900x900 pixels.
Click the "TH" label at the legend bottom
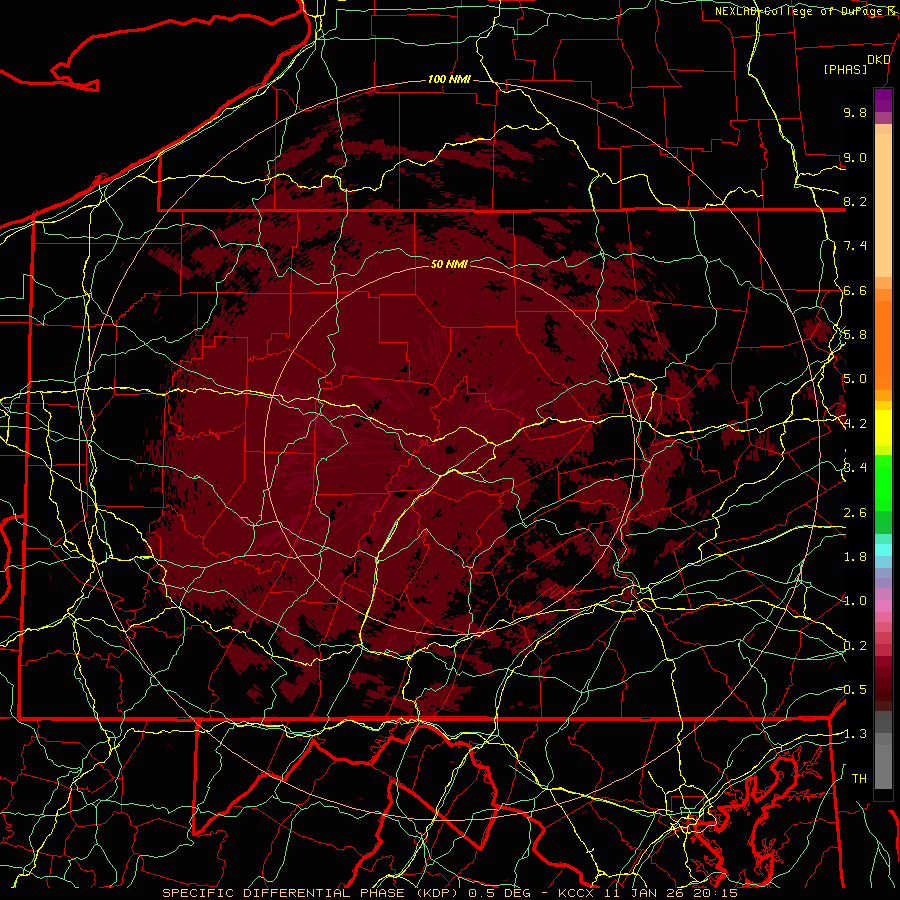pyautogui.click(x=859, y=778)
